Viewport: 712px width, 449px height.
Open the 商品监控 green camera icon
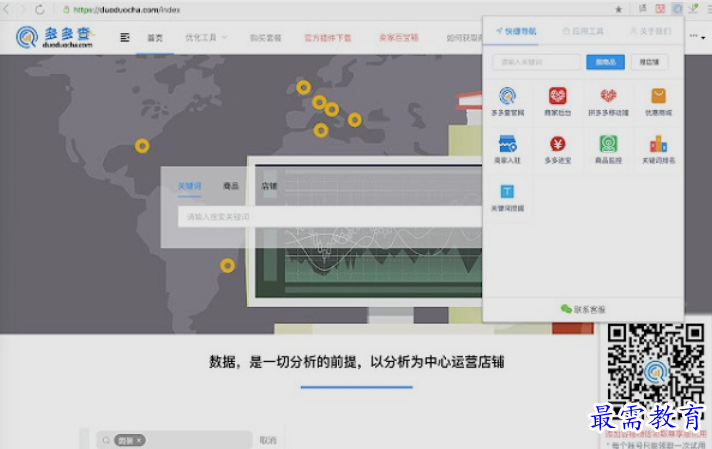coord(608,144)
